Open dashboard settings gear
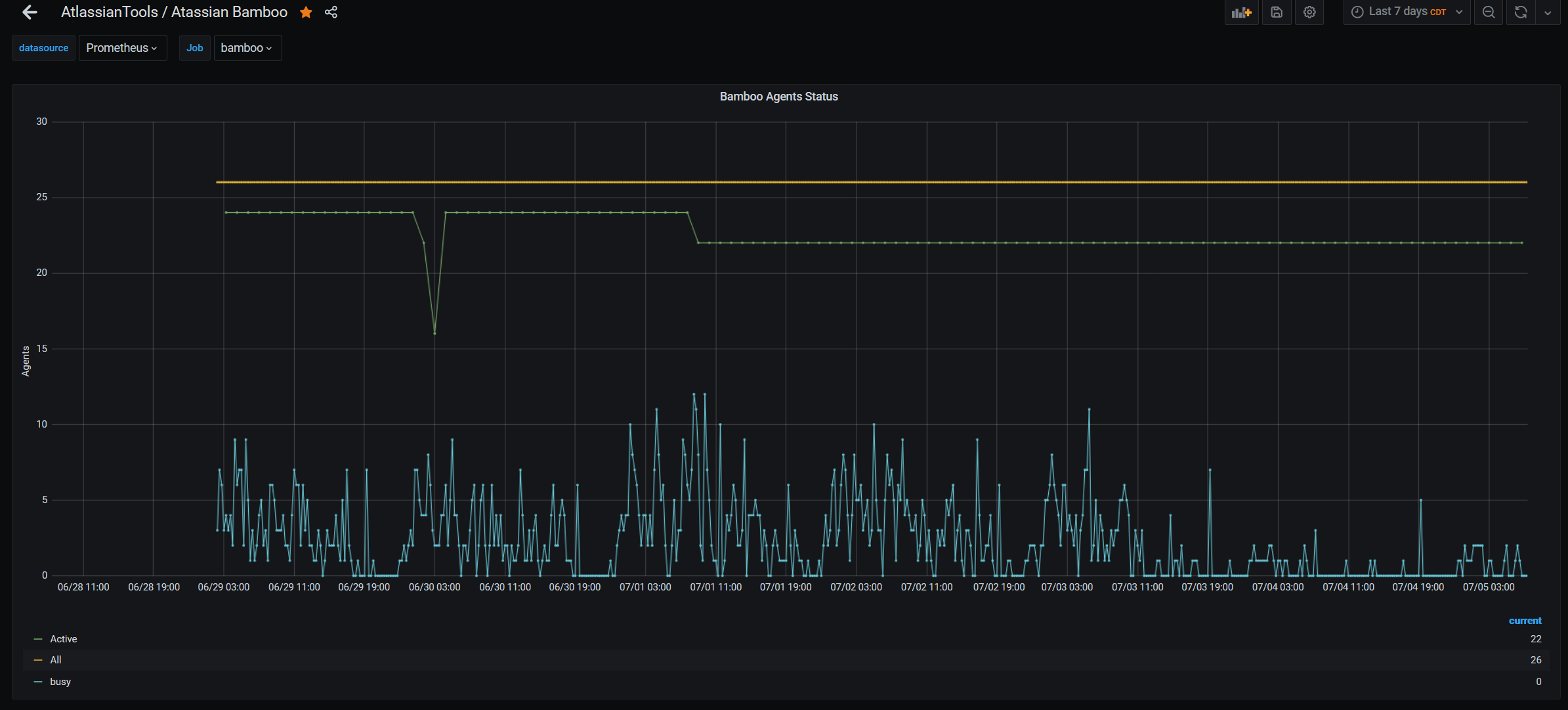This screenshot has width=1568, height=710. (x=1309, y=12)
